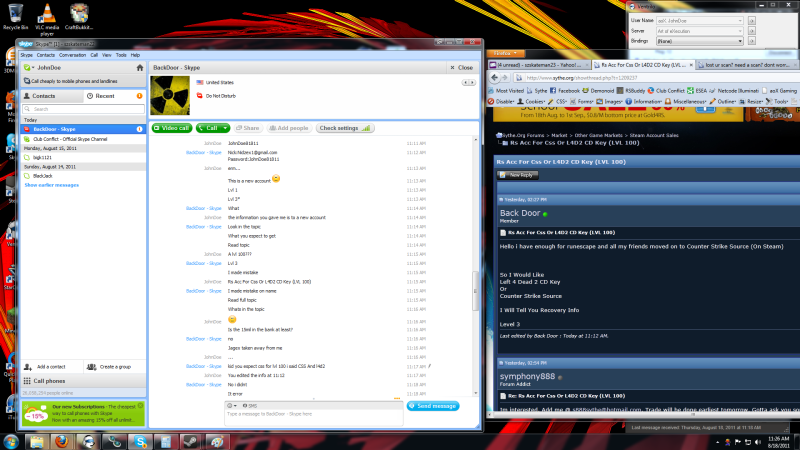Open the Call menu in Skype menu bar
The width and height of the screenshot is (800, 450).
pyautogui.click(x=94, y=55)
